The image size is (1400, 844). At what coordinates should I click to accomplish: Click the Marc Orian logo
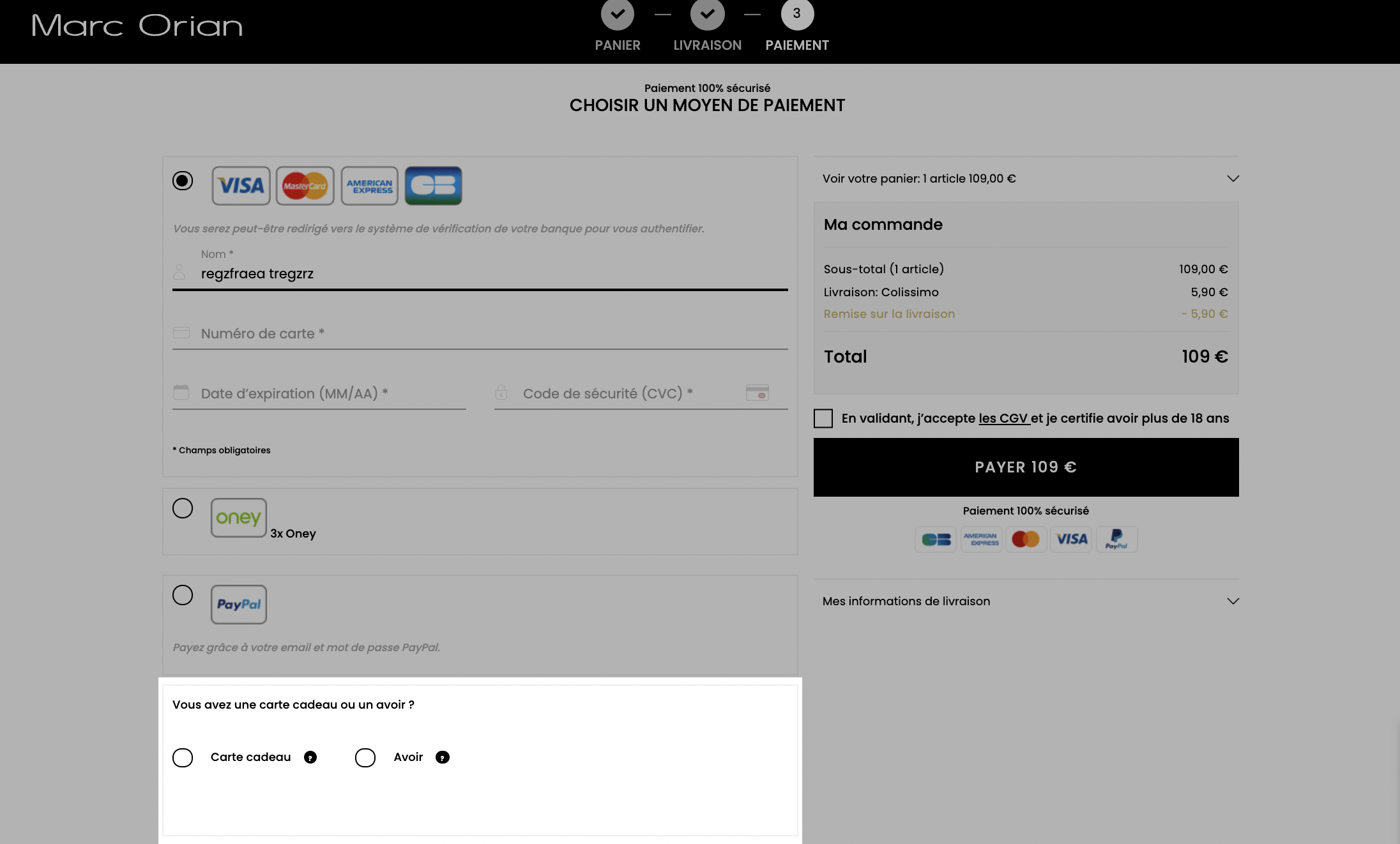pos(137,26)
